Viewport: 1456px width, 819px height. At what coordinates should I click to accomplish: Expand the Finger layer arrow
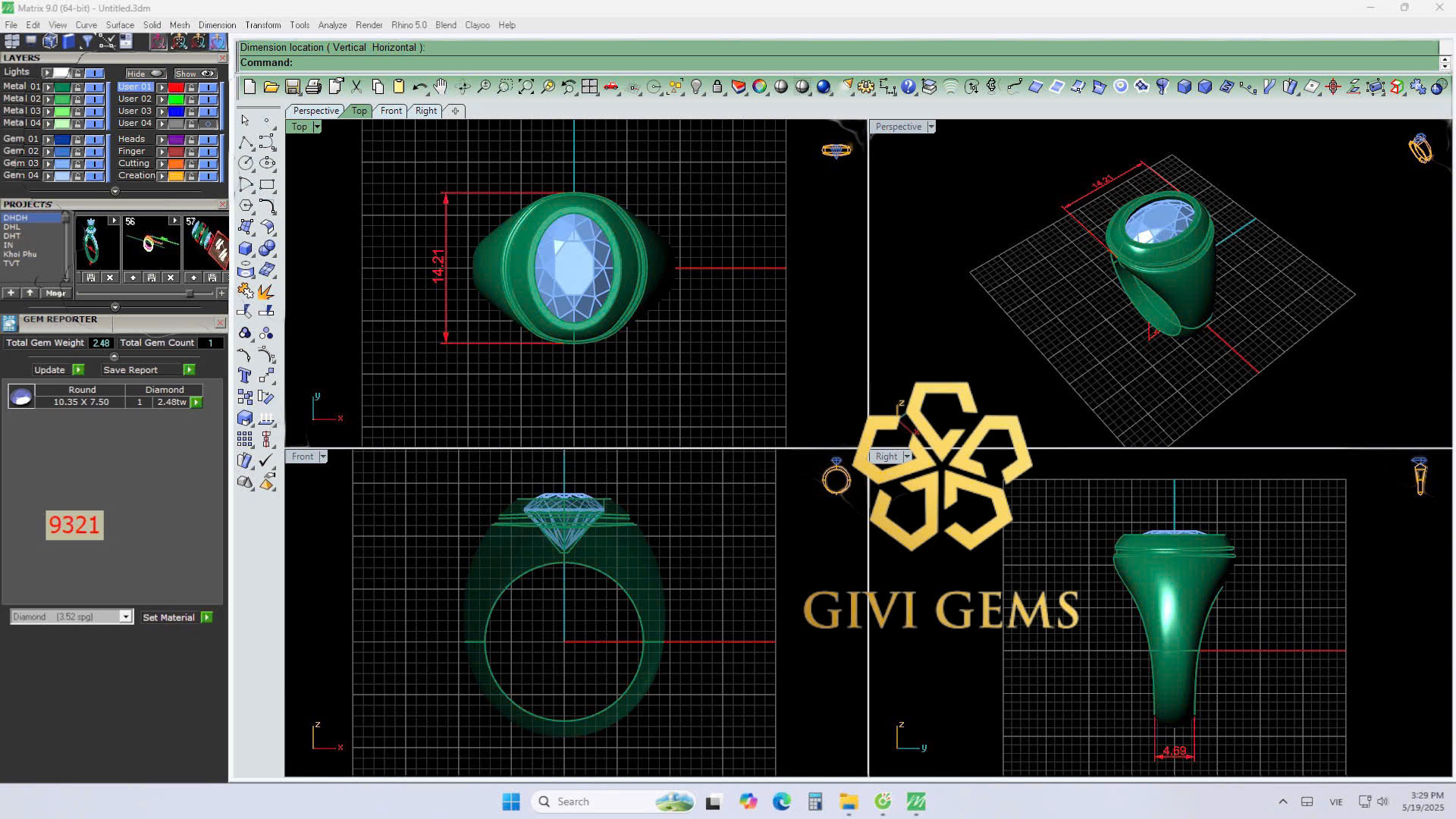click(162, 152)
